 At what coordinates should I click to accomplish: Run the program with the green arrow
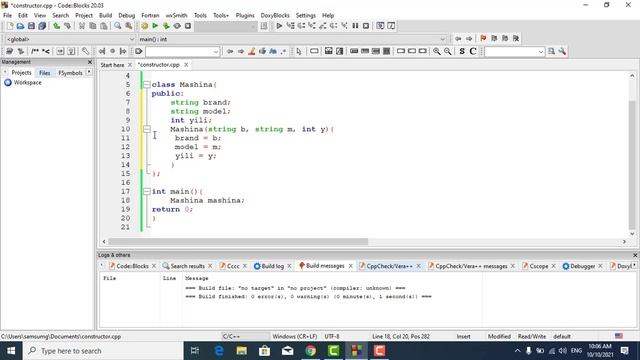155,26
